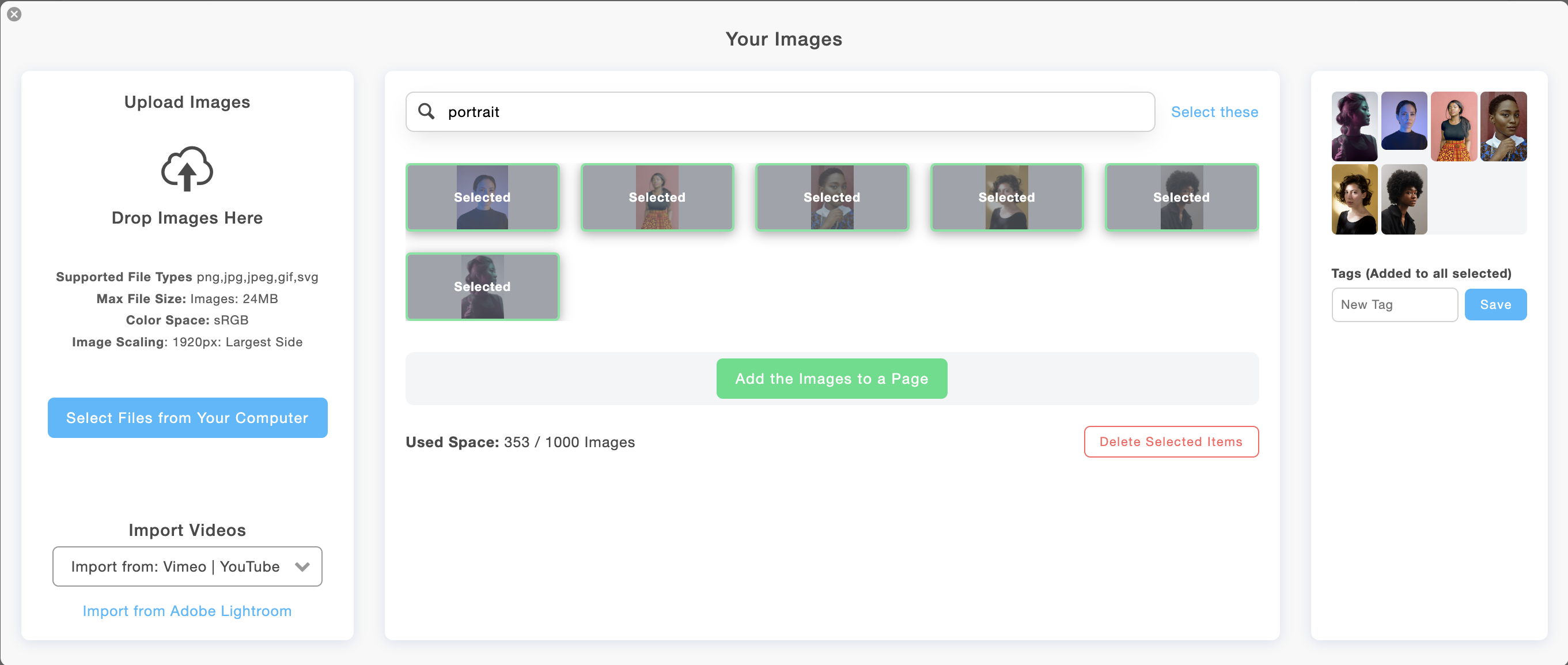Toggle selection off the last 'Selected' thumbnail
1568x665 pixels.
[x=482, y=286]
